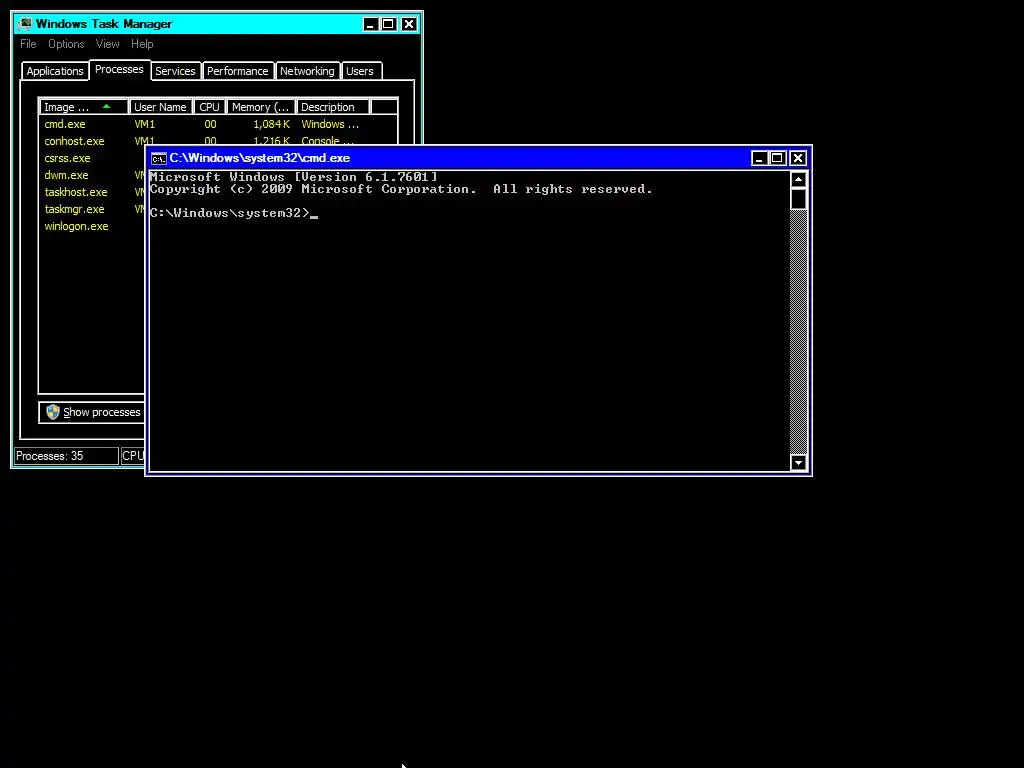Minimize the cmd.exe window
The width and height of the screenshot is (1024, 768).
(759, 158)
